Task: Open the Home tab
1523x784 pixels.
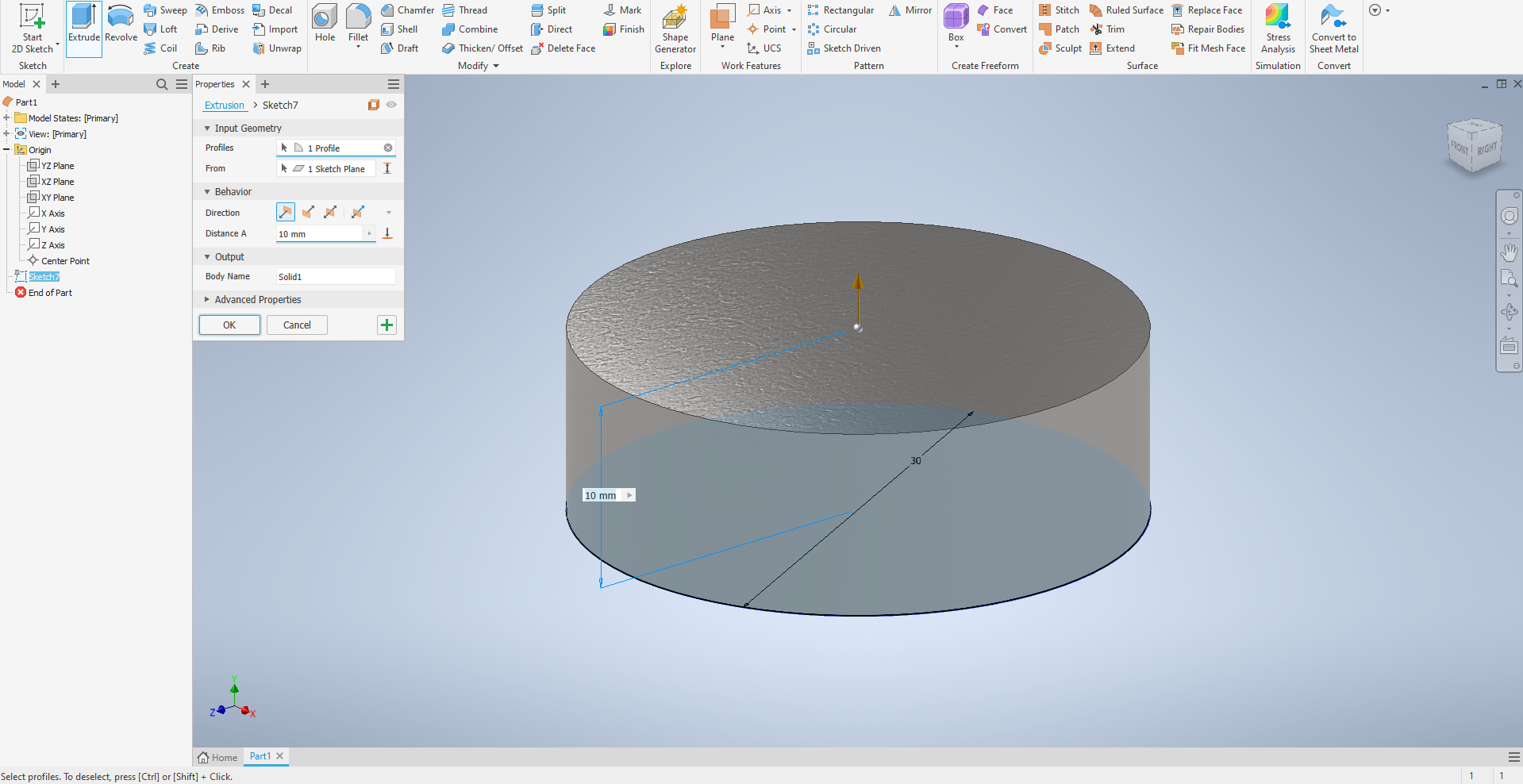Action: coord(217,757)
